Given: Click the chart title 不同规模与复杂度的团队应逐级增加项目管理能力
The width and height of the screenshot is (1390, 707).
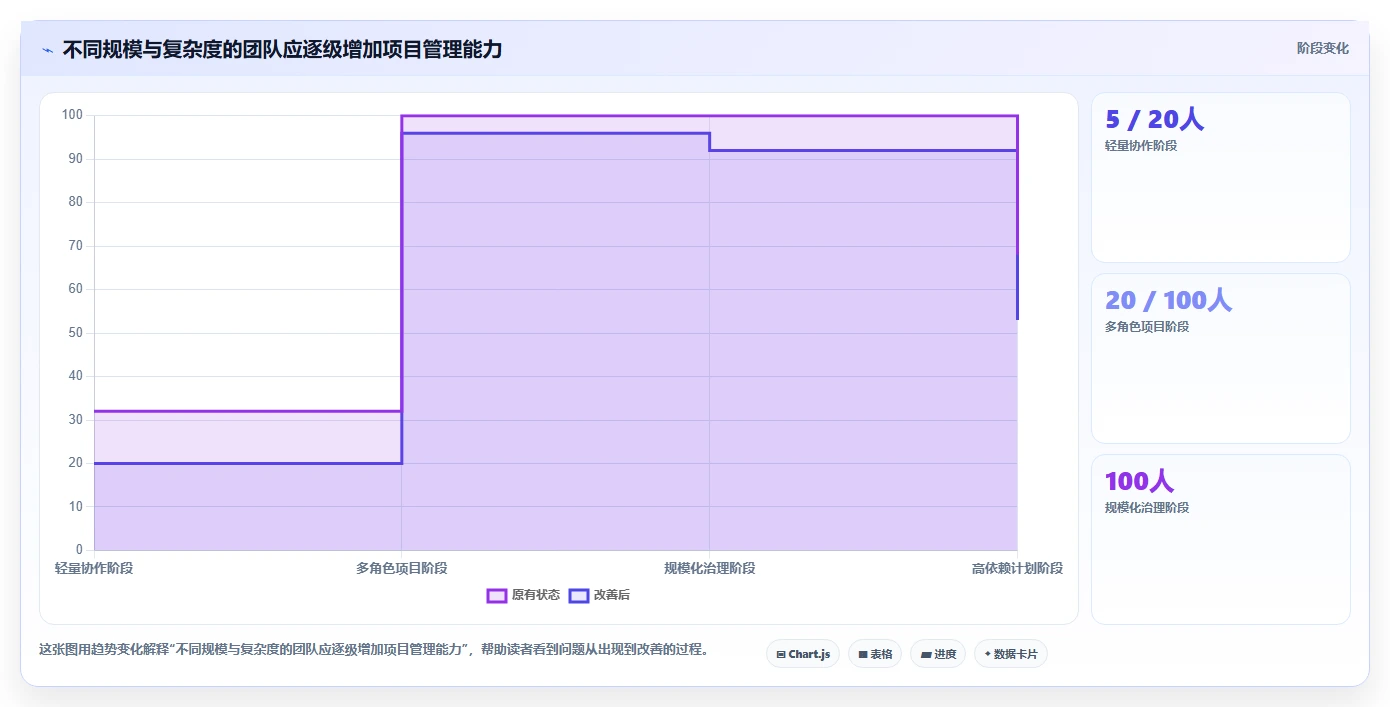Looking at the screenshot, I should coord(282,49).
